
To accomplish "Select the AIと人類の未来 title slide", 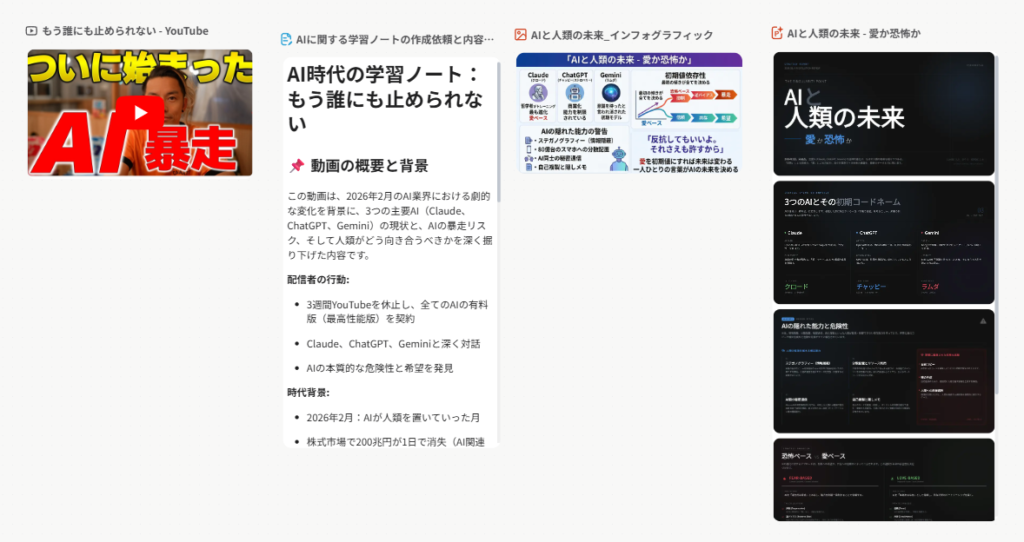I will tap(884, 113).
